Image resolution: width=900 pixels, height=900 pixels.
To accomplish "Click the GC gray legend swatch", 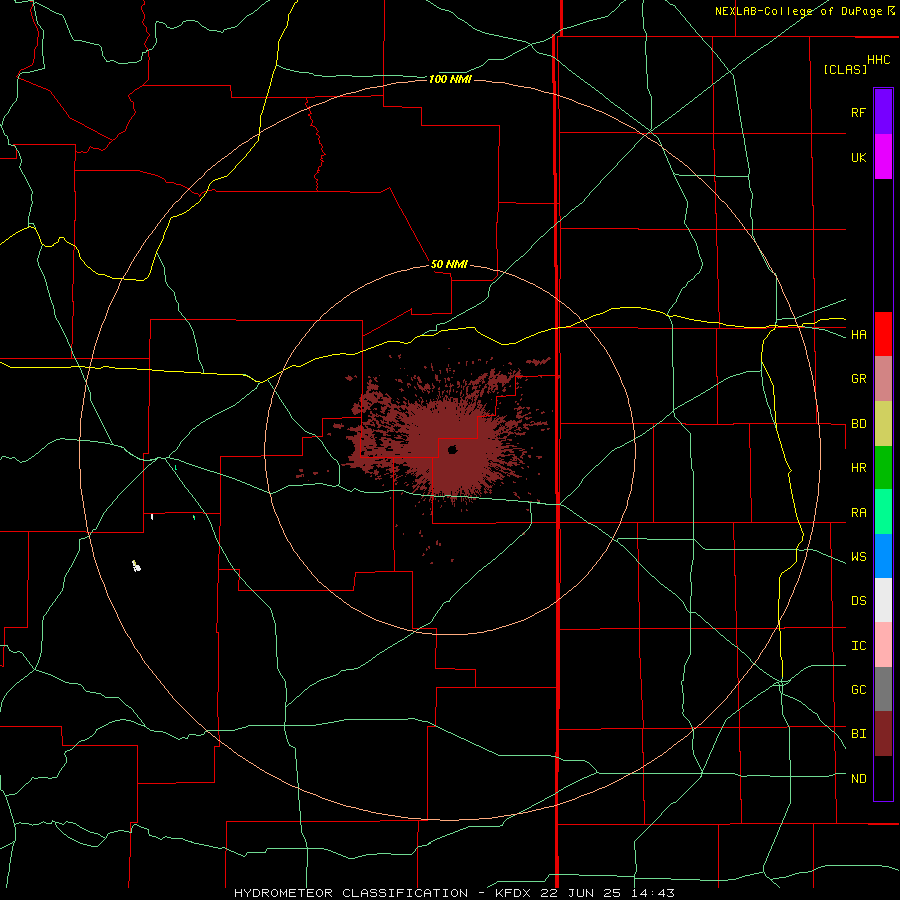I will pos(883,689).
